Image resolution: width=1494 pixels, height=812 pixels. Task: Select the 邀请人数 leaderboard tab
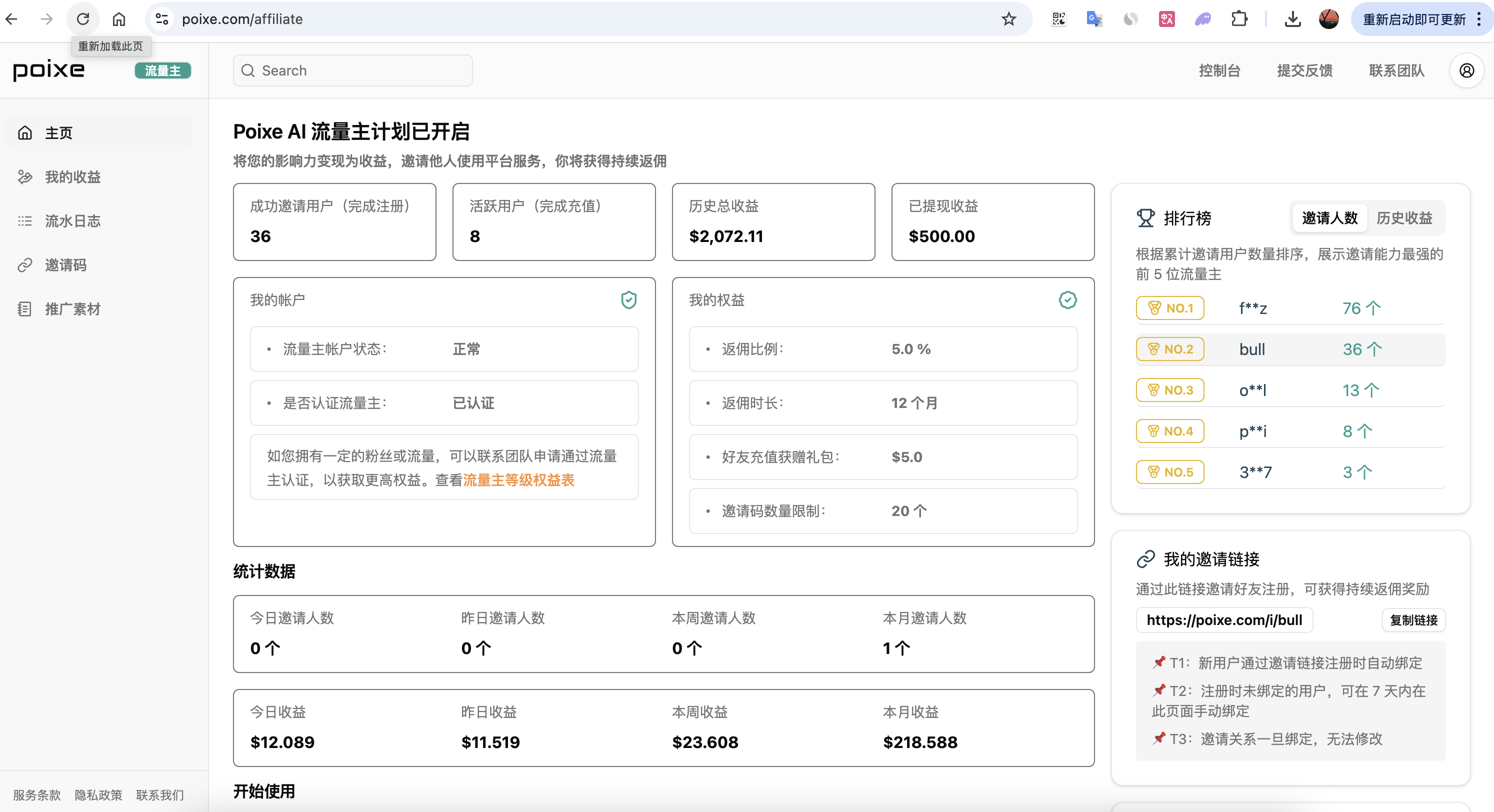[1329, 218]
